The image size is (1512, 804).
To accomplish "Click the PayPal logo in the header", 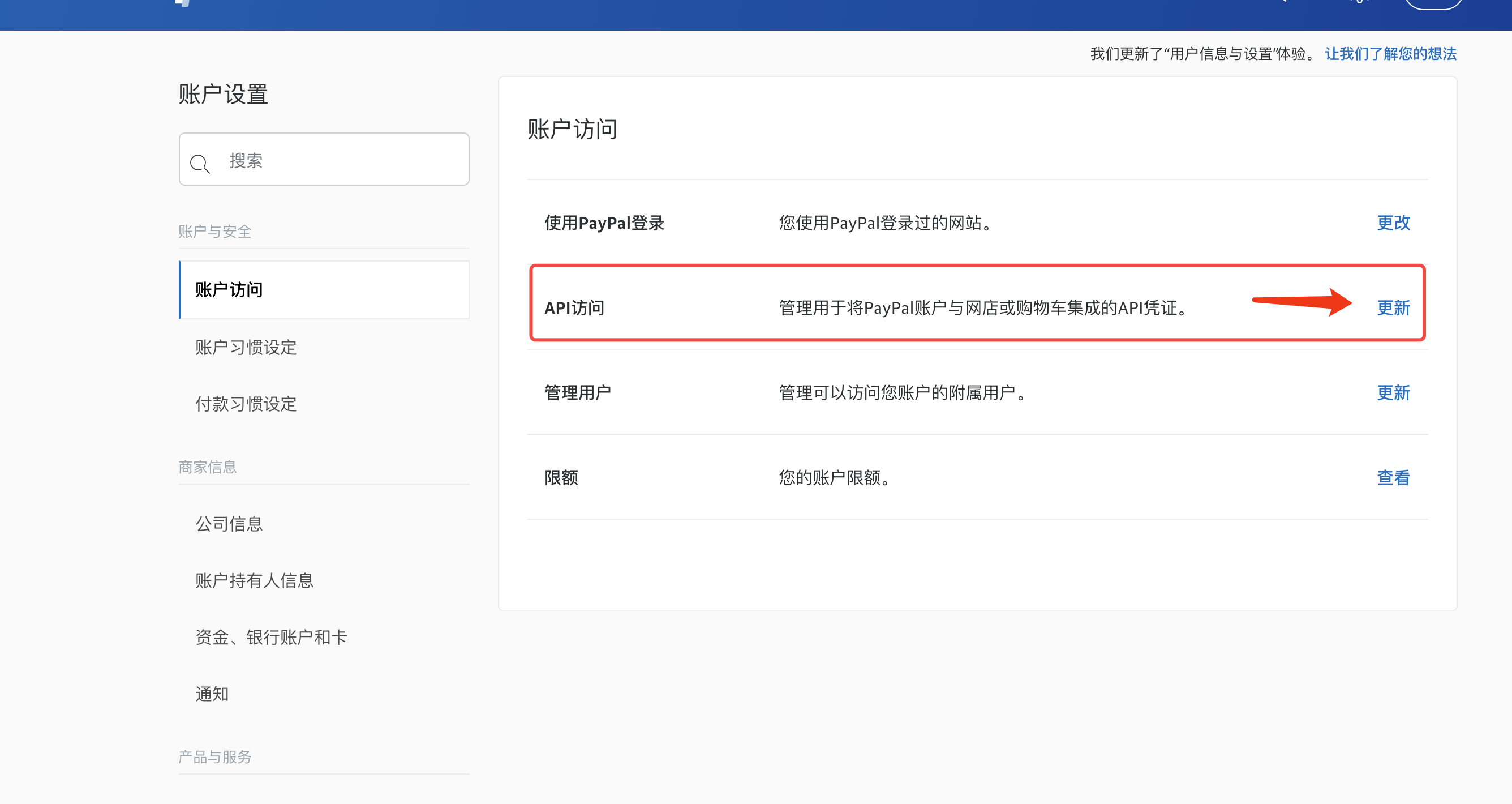I will pyautogui.click(x=184, y=3).
